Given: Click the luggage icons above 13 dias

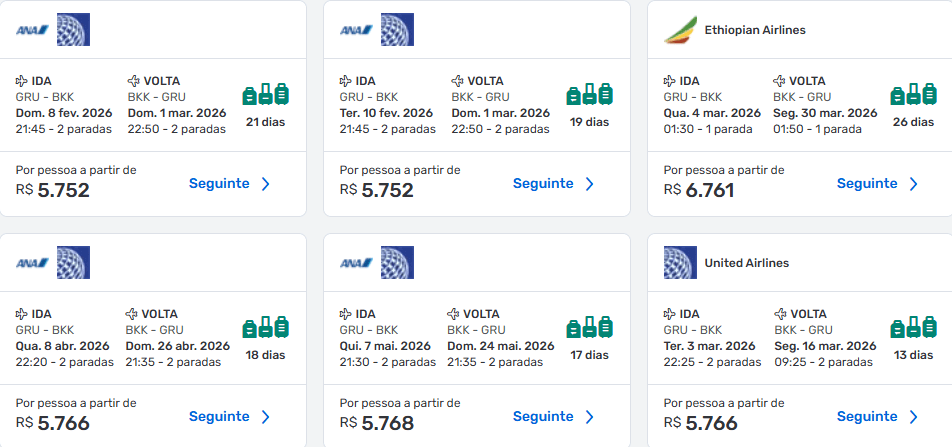Looking at the screenshot, I should click(x=913, y=327).
